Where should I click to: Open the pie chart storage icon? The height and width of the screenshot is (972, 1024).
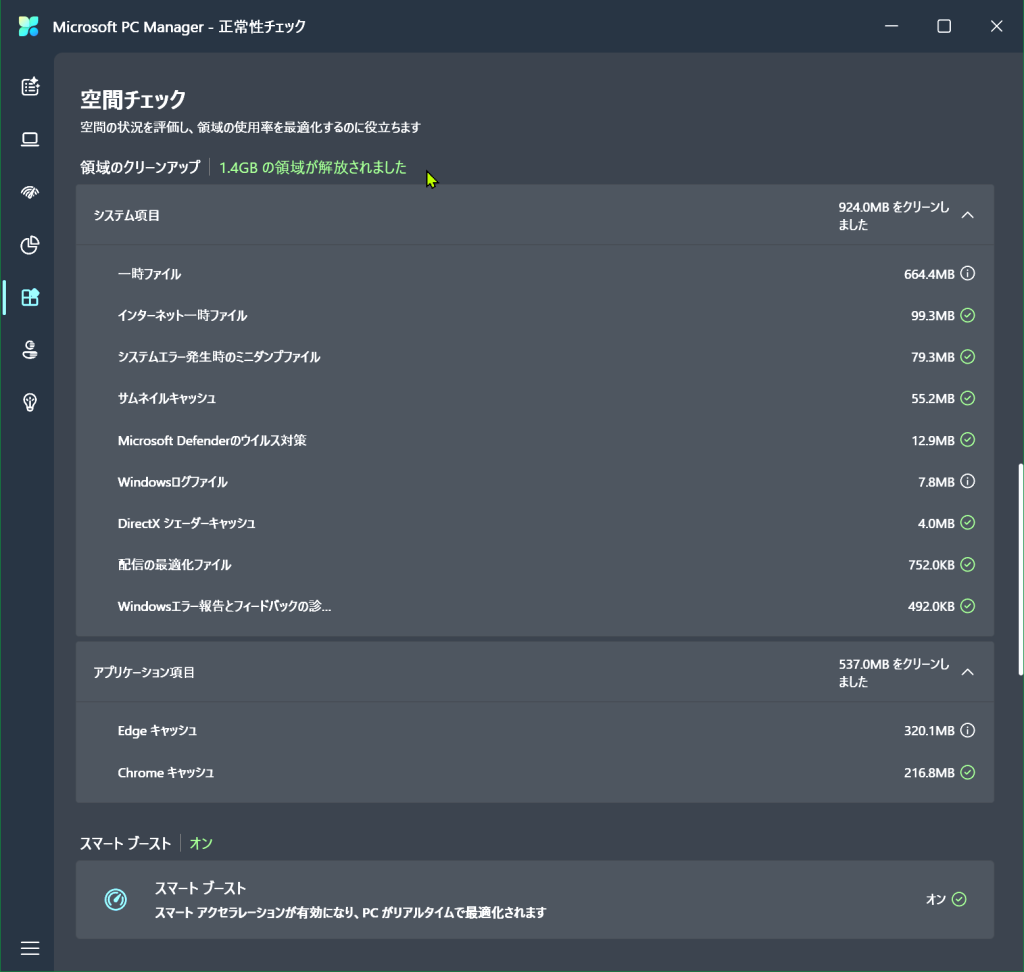coord(30,244)
